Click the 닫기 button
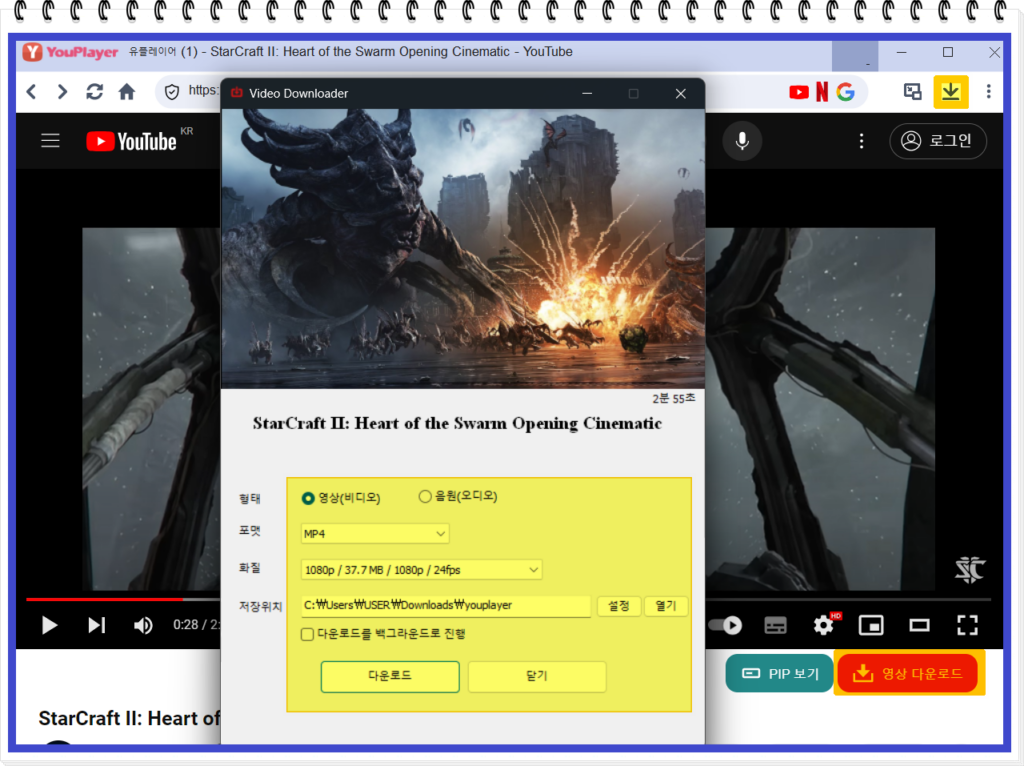1024x766 pixels. [x=537, y=676]
